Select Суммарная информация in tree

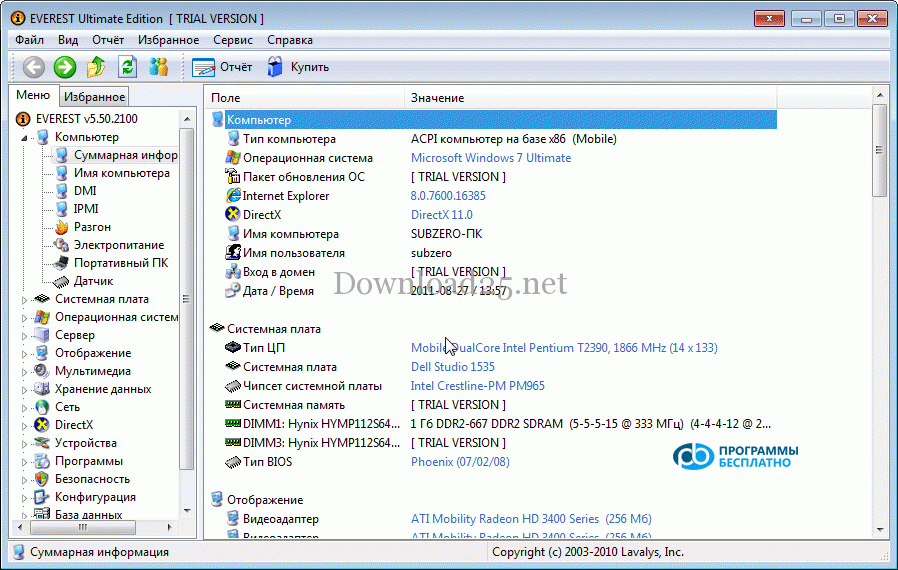pyautogui.click(x=125, y=155)
